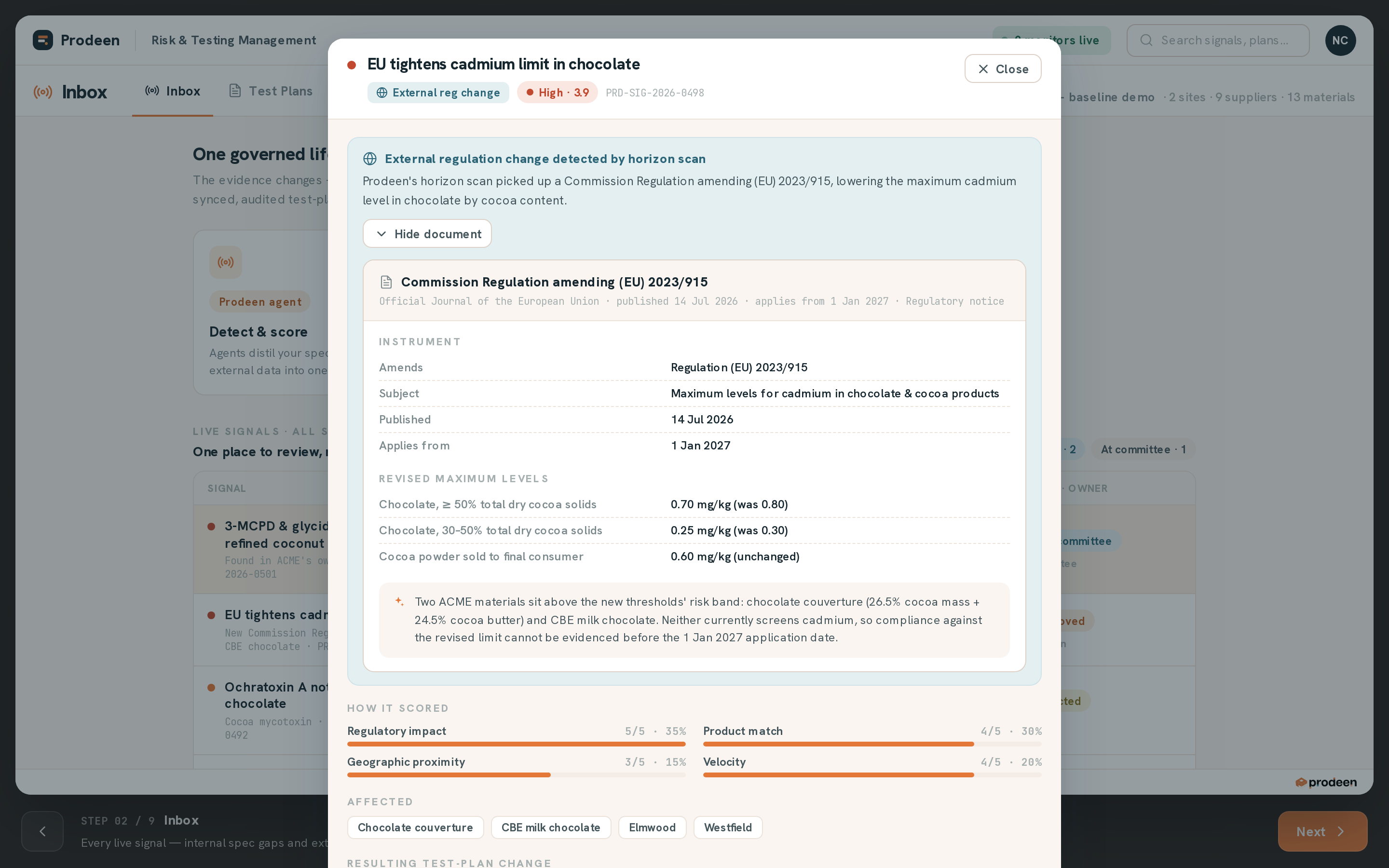This screenshot has height=868, width=1389.
Task: Click the Regulatory impact score bar
Action: (516, 744)
